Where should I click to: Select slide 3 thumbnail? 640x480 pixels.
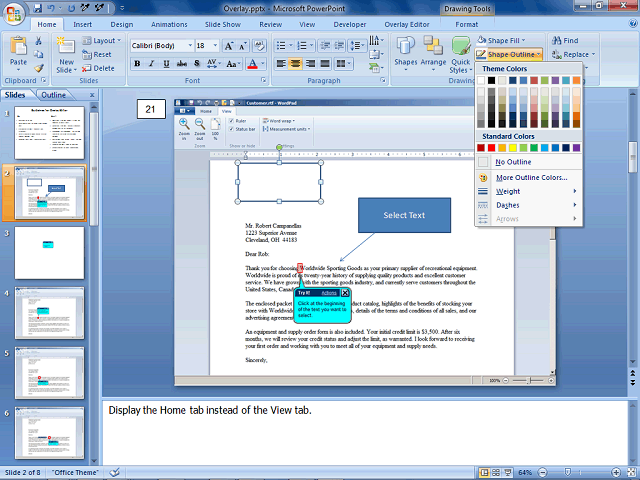49,253
